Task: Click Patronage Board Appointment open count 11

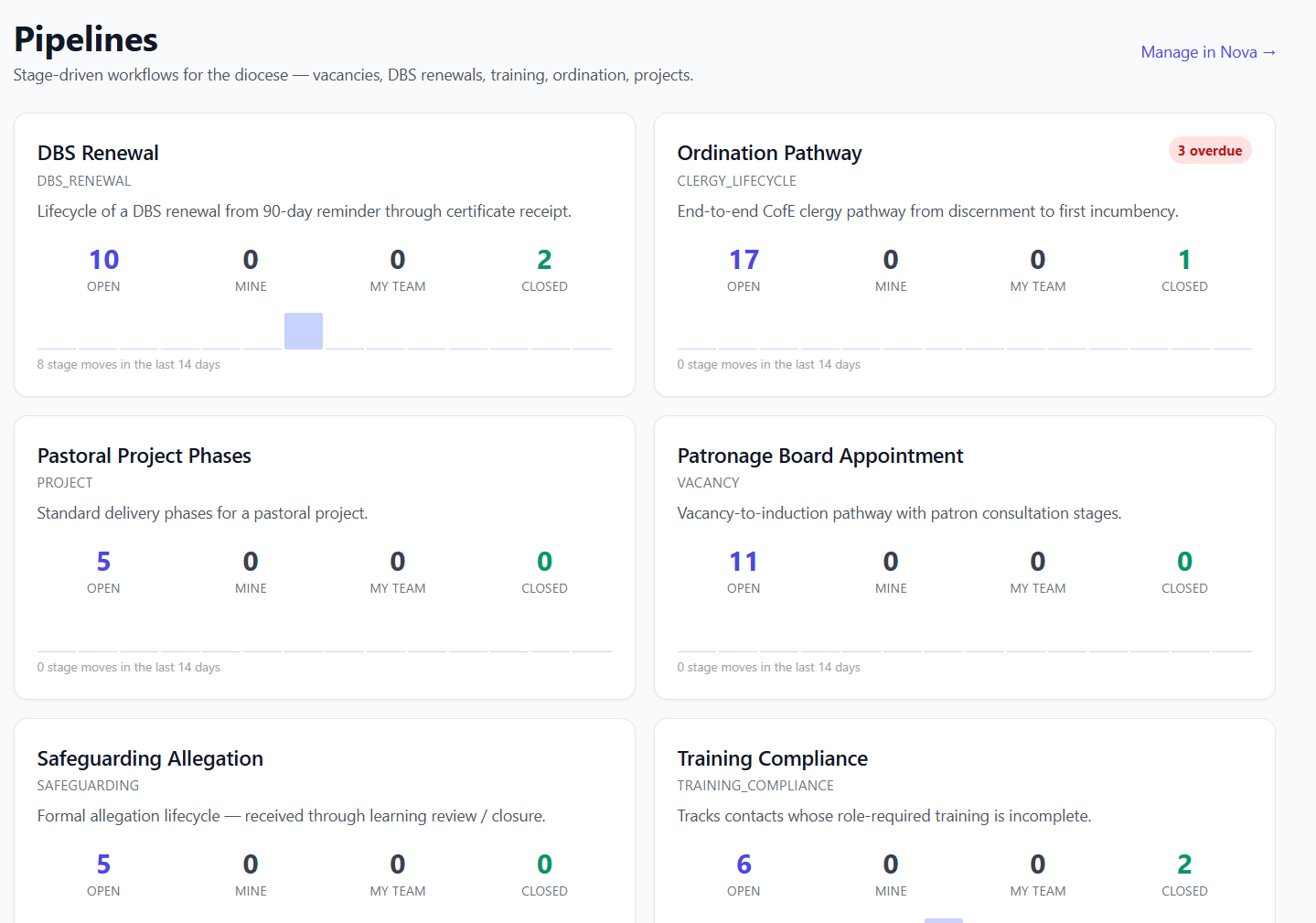Action: (744, 562)
